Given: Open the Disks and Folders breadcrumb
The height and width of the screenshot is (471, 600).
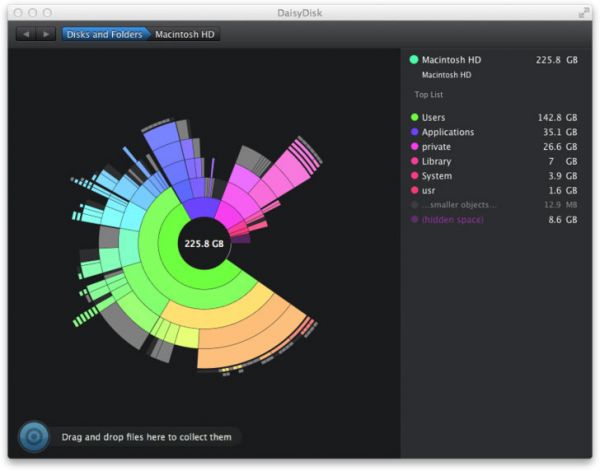Looking at the screenshot, I should [104, 34].
